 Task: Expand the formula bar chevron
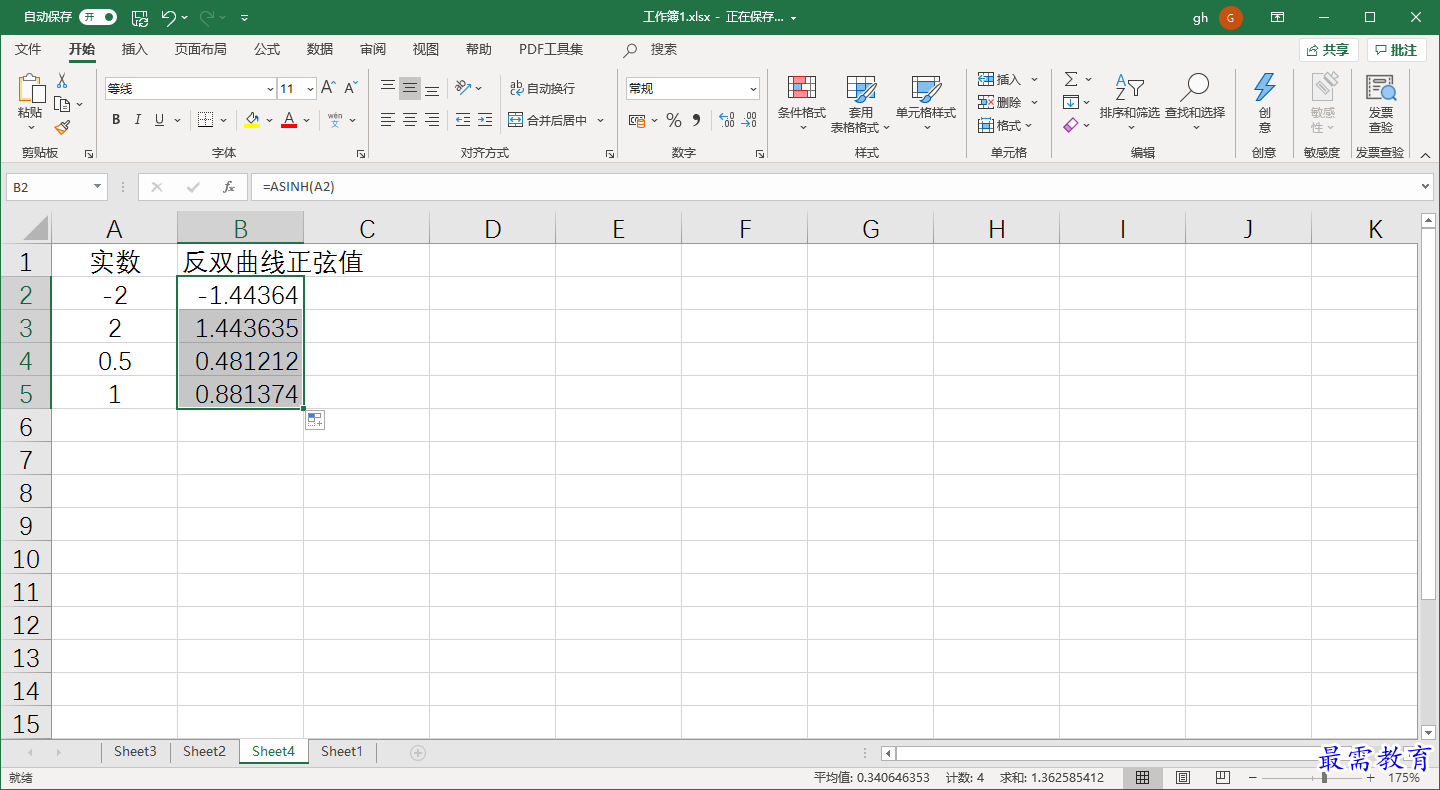[1426, 187]
